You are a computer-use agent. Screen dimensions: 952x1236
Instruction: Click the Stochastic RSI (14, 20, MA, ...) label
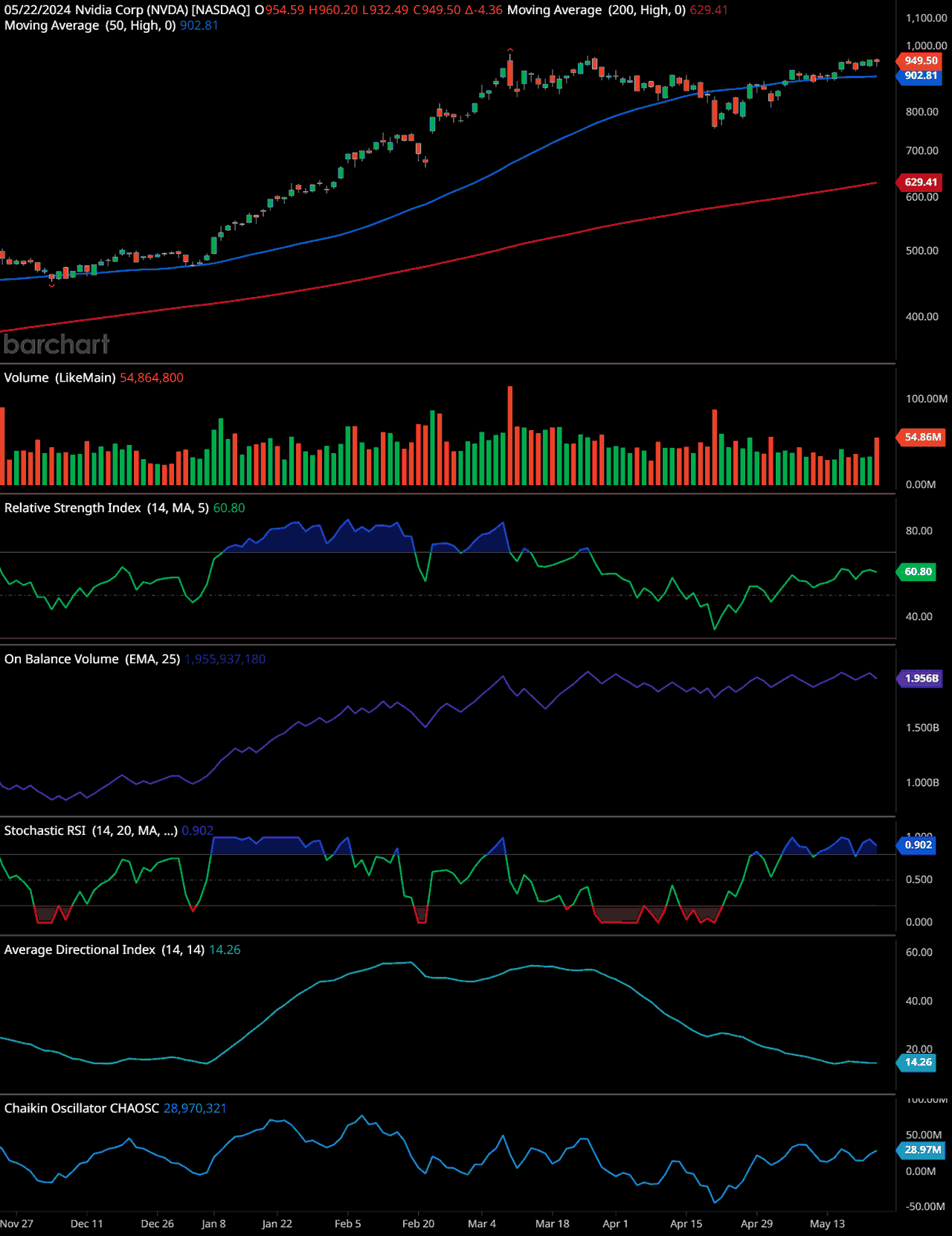click(x=91, y=830)
